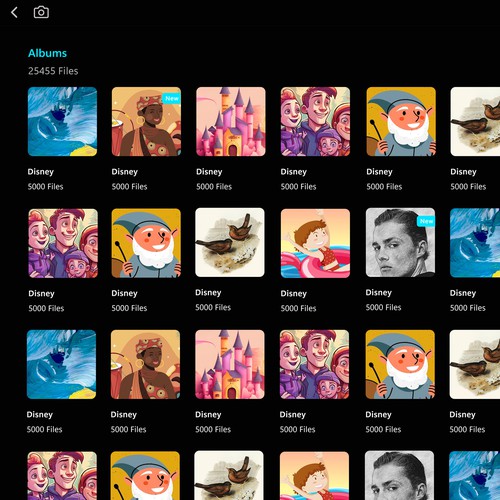Open the camera icon at top
This screenshot has width=500, height=500.
click(x=41, y=12)
